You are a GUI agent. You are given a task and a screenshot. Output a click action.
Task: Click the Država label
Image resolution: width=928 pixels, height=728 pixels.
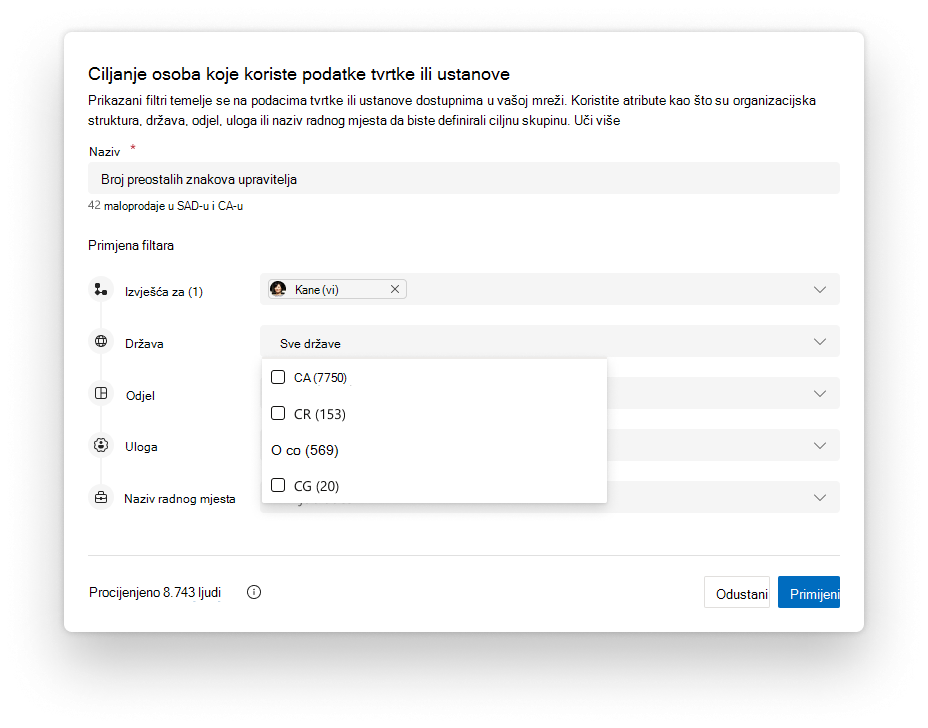(144, 344)
